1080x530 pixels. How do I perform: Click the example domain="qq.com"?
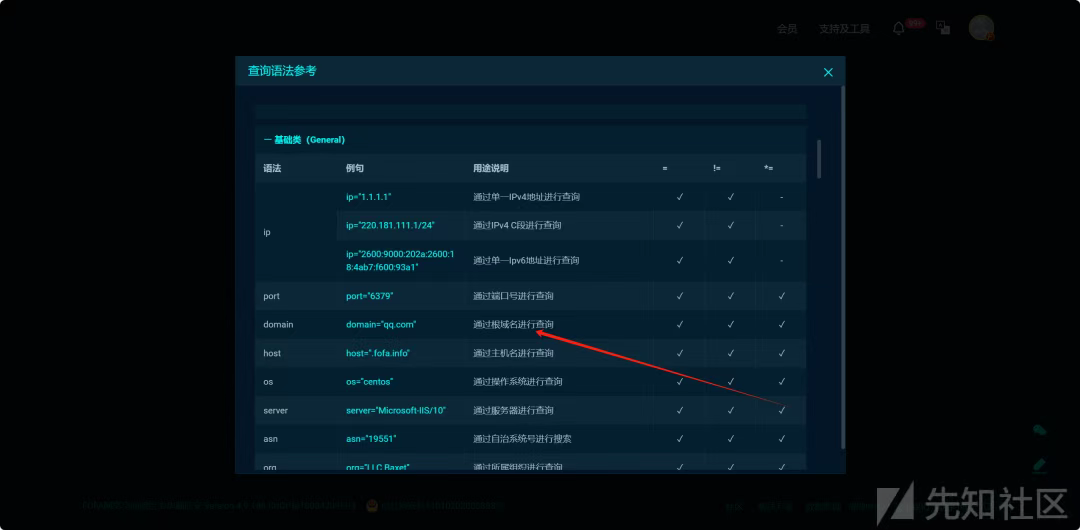pos(381,324)
